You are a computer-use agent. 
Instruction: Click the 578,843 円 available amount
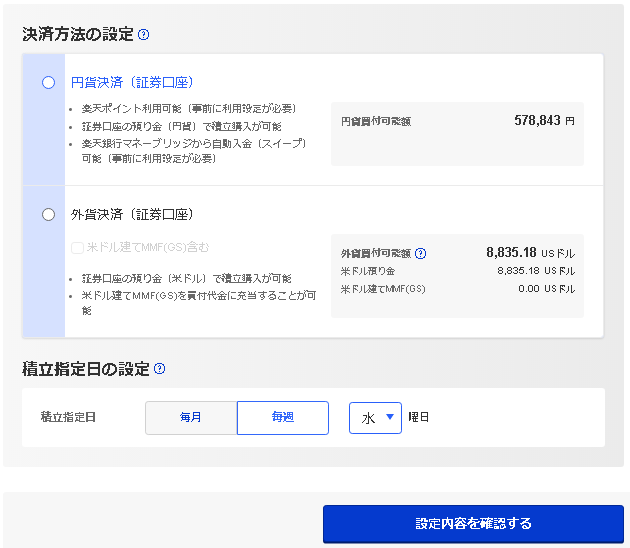point(544,120)
